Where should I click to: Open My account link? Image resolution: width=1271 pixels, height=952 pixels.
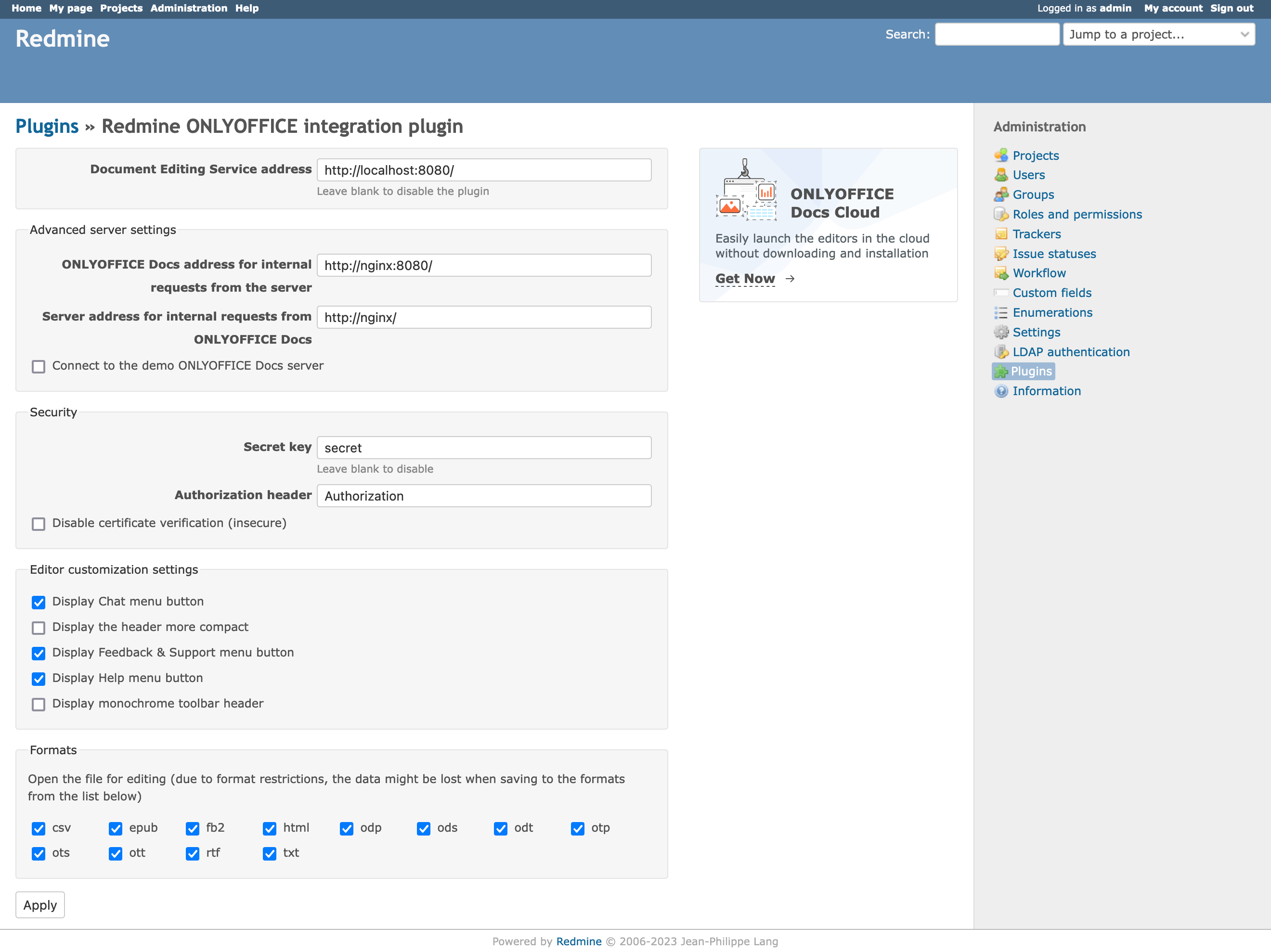coord(1173,8)
